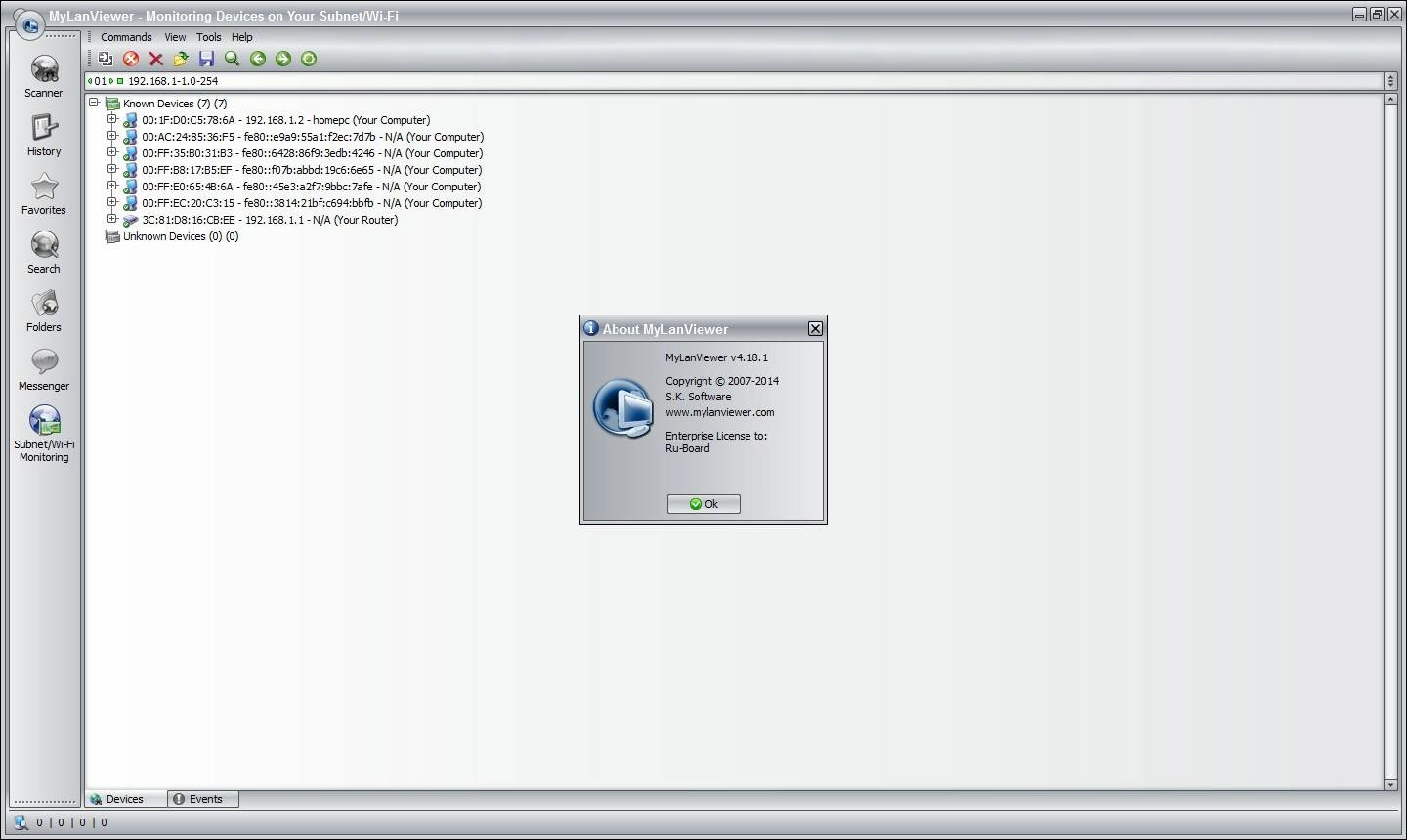Open Subnet/Wi-Fi Monitoring sidebar icon
This screenshot has width=1407, height=840.
click(44, 421)
